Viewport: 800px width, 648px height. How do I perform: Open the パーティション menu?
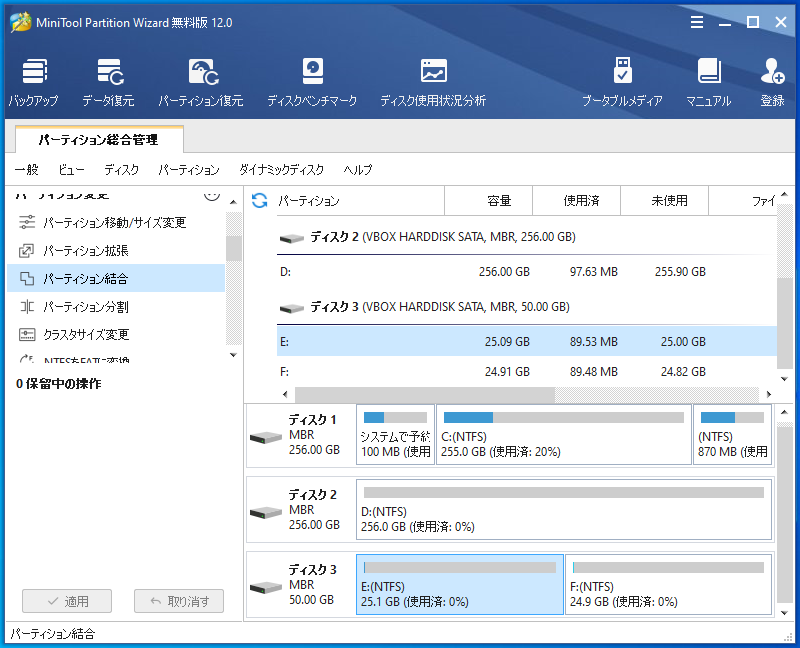tap(189, 169)
